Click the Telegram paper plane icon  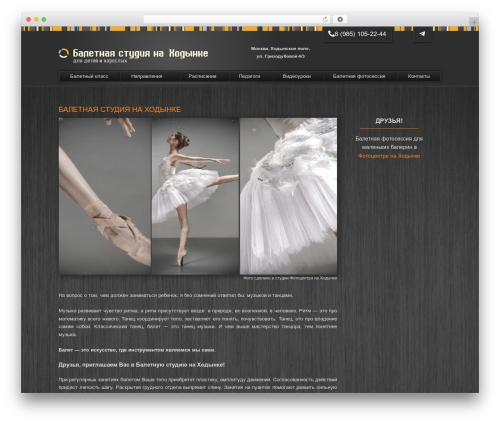[x=422, y=34]
